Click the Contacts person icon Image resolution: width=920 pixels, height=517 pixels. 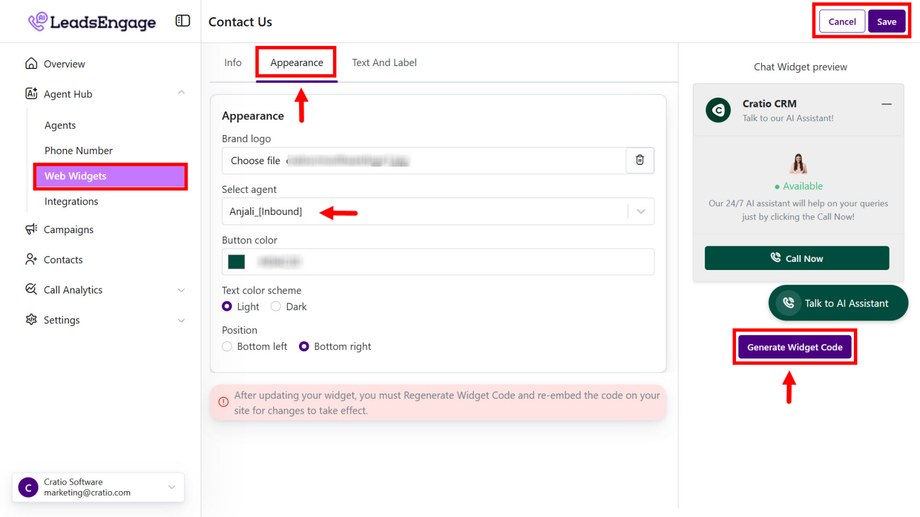click(x=31, y=260)
